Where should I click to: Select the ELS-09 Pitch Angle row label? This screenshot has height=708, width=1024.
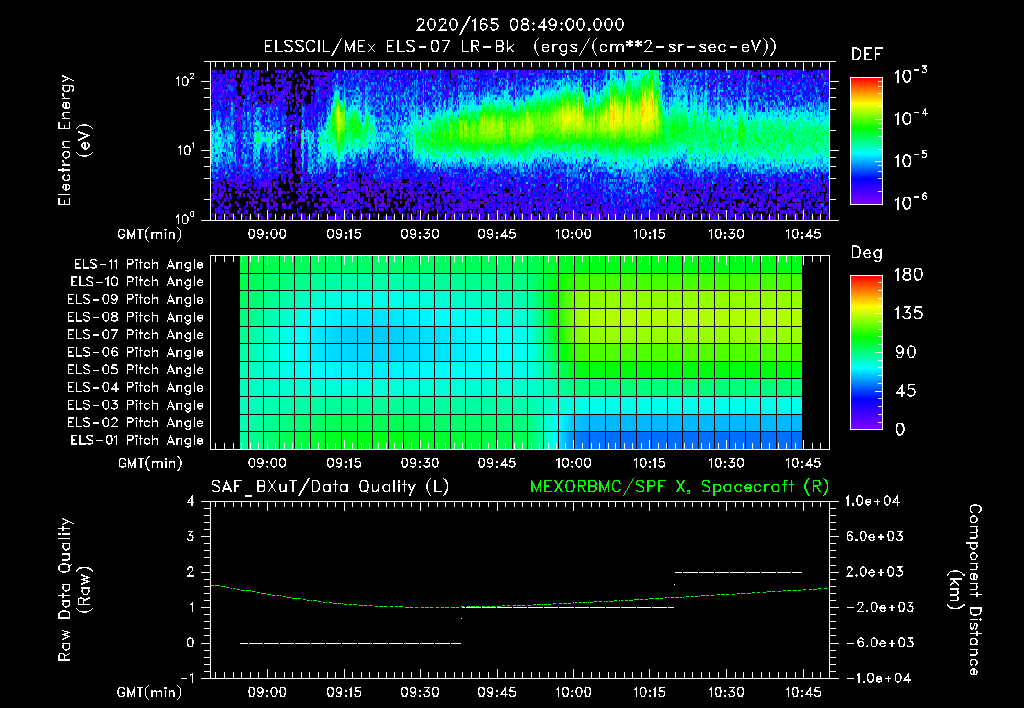[x=136, y=299]
